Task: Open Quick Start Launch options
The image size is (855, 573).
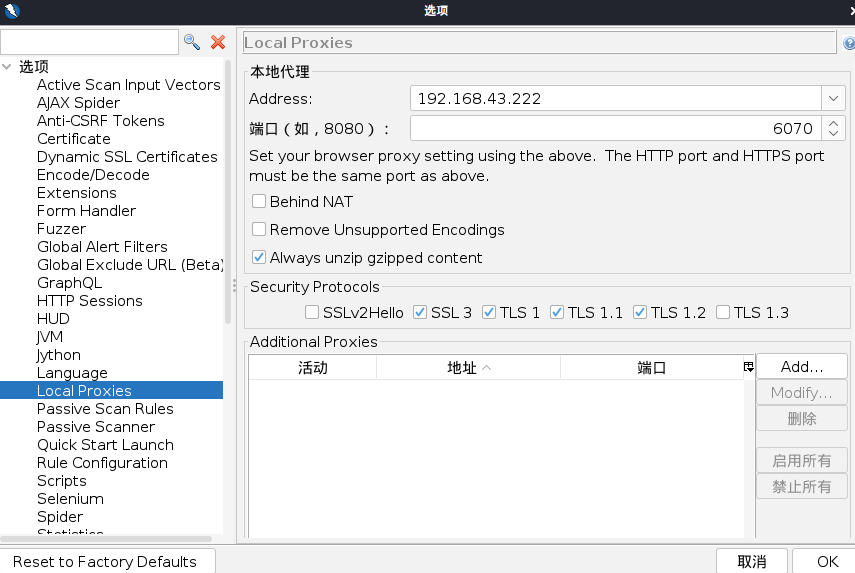Action: pos(105,444)
